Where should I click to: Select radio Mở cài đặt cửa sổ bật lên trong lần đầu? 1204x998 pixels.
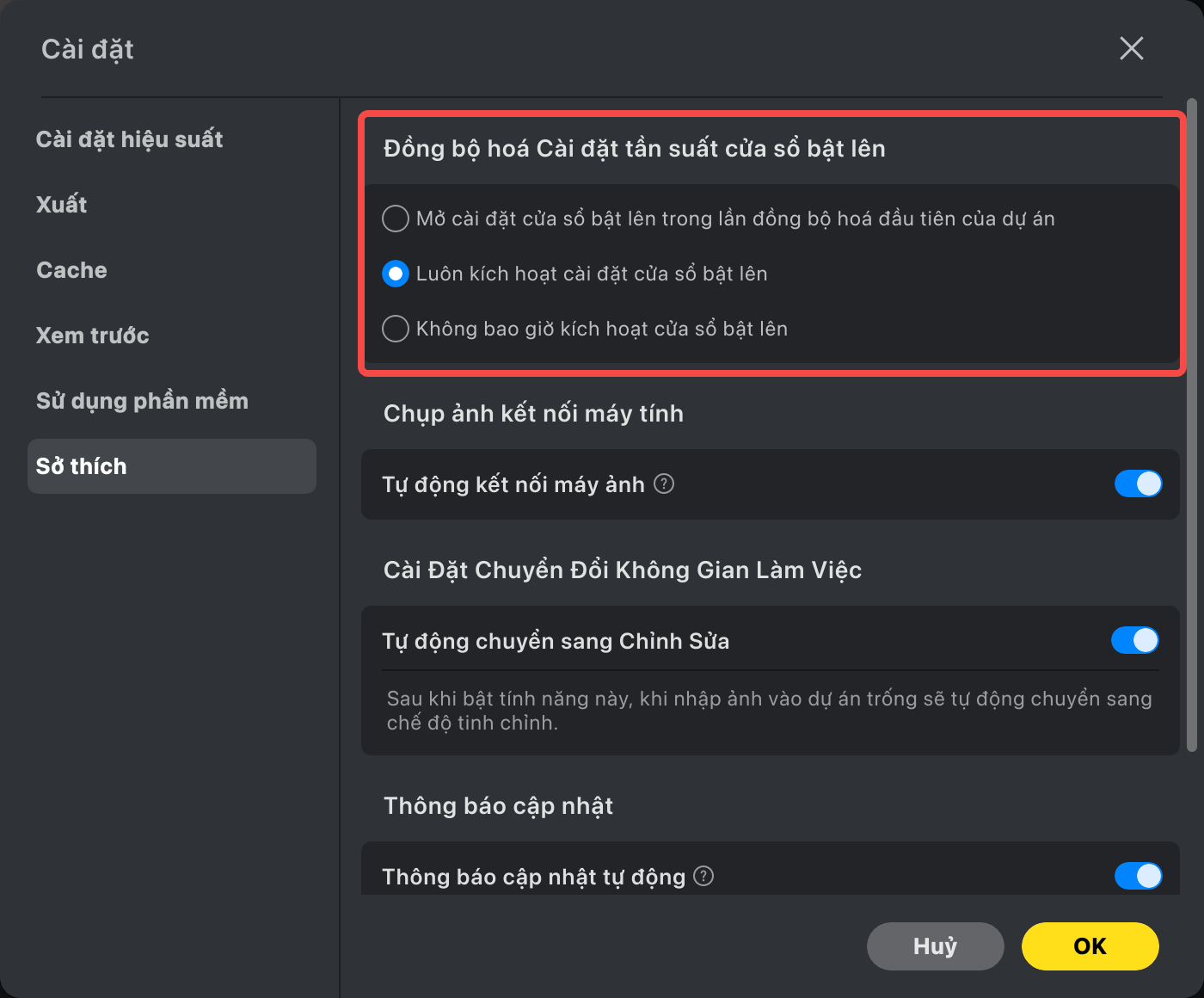[395, 219]
